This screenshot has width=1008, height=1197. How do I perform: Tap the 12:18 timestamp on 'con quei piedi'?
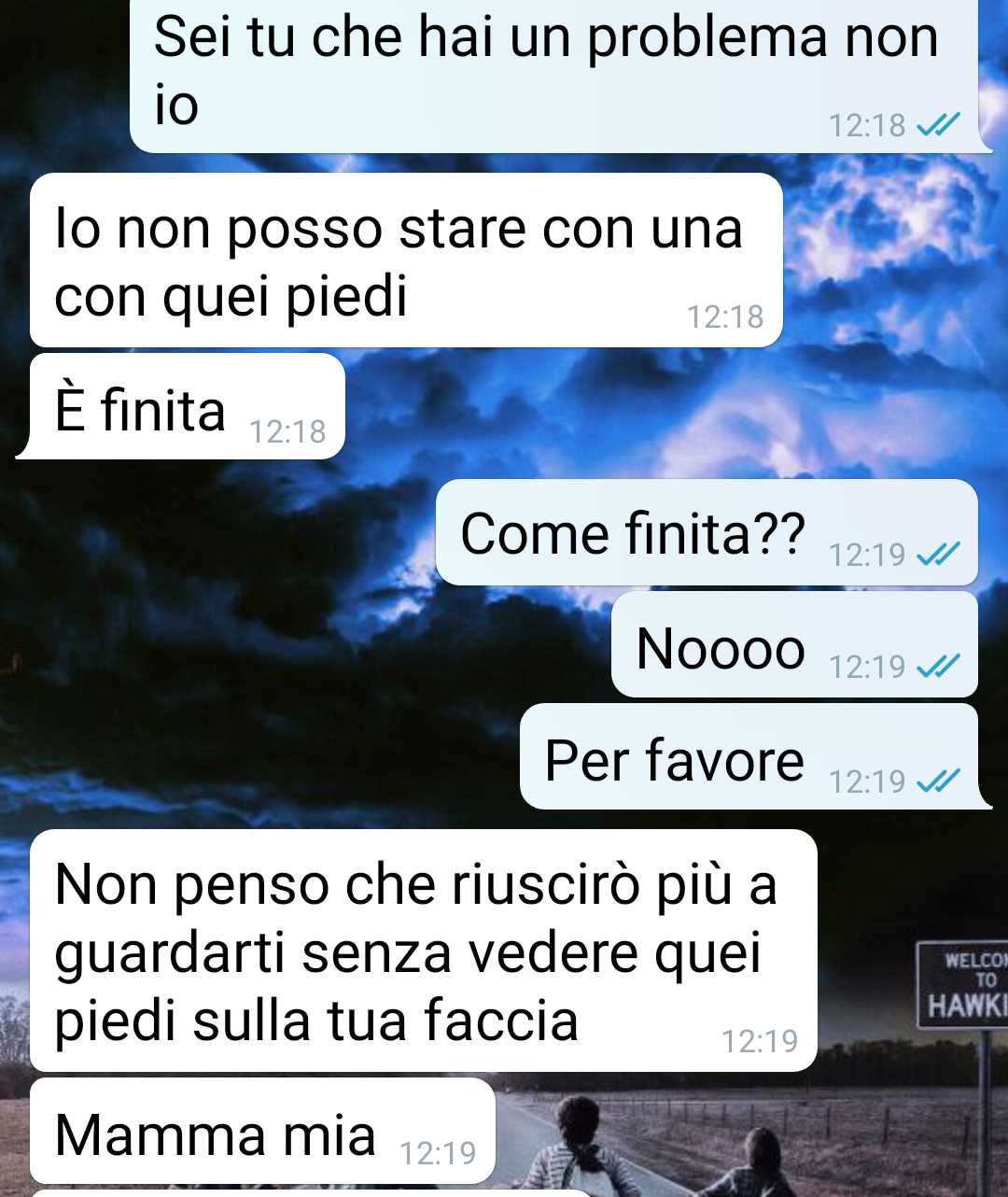coord(725,317)
